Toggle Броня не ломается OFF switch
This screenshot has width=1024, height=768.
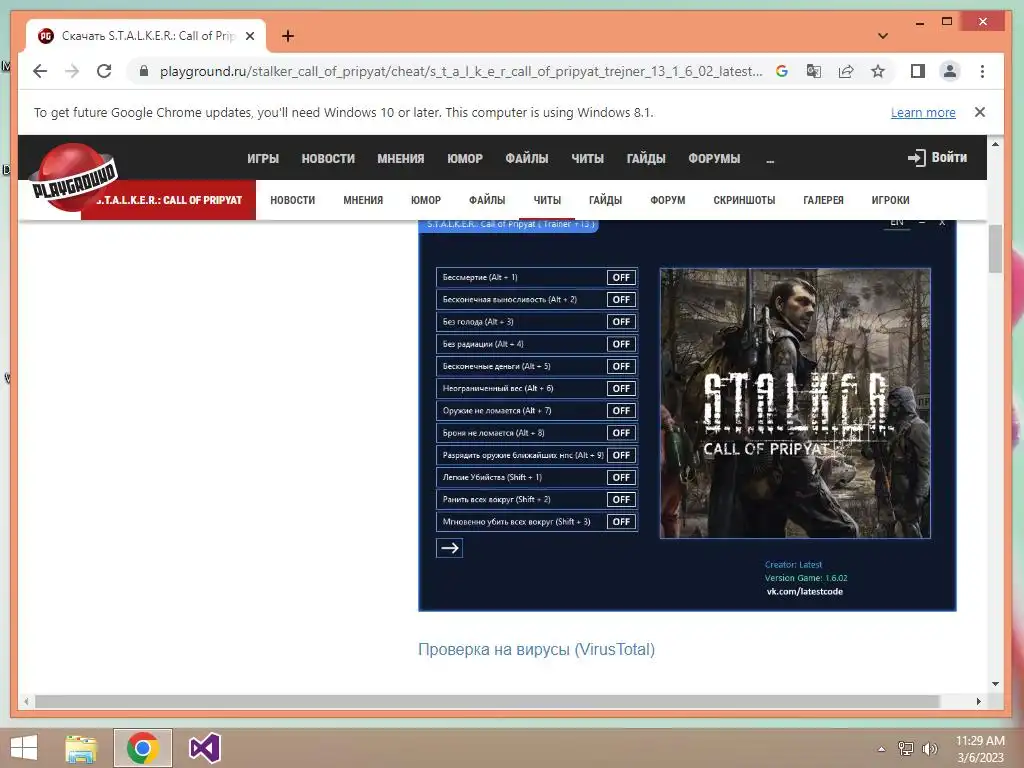(x=621, y=433)
